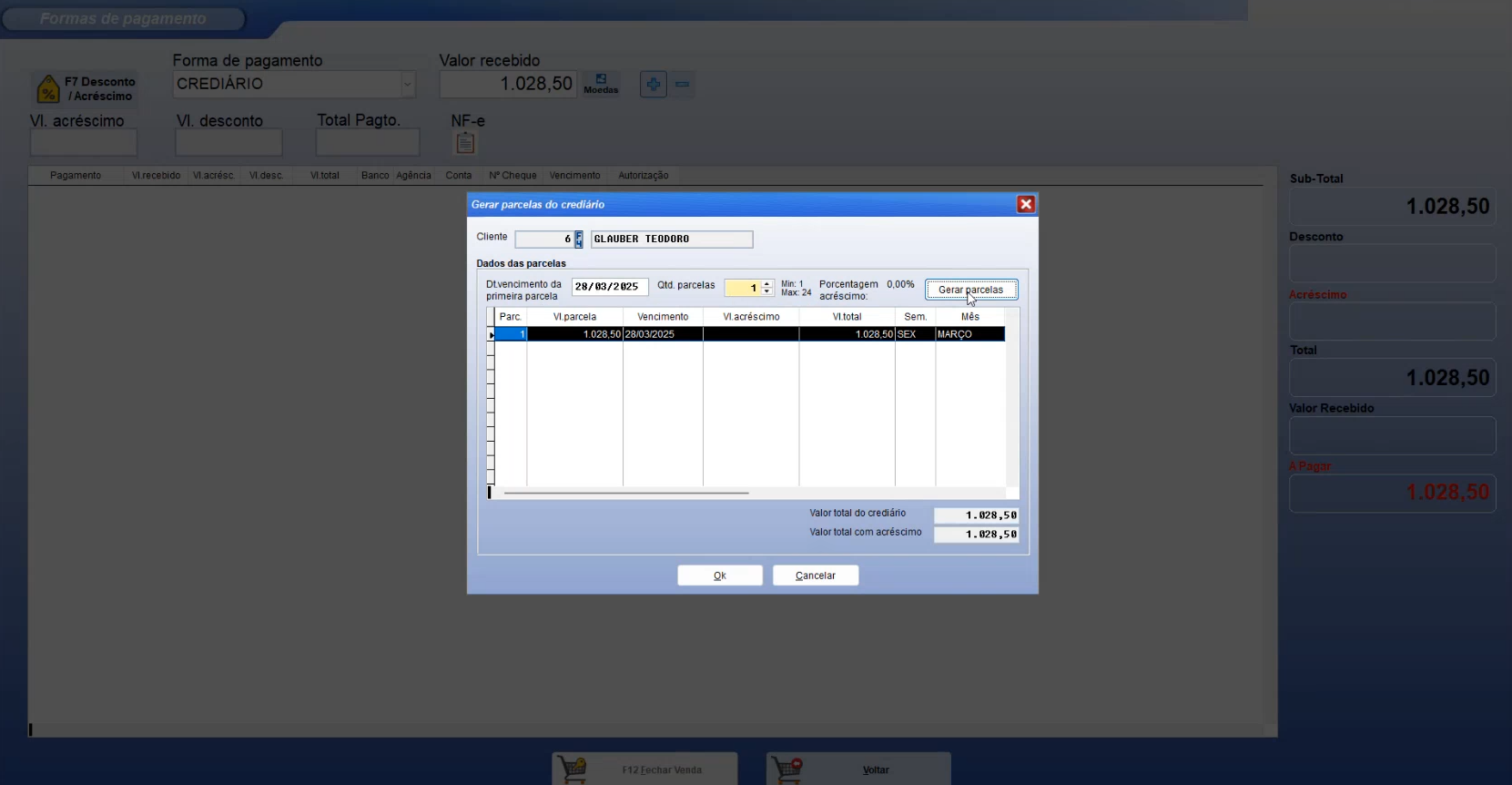Click the Cancelar button

(x=815, y=576)
